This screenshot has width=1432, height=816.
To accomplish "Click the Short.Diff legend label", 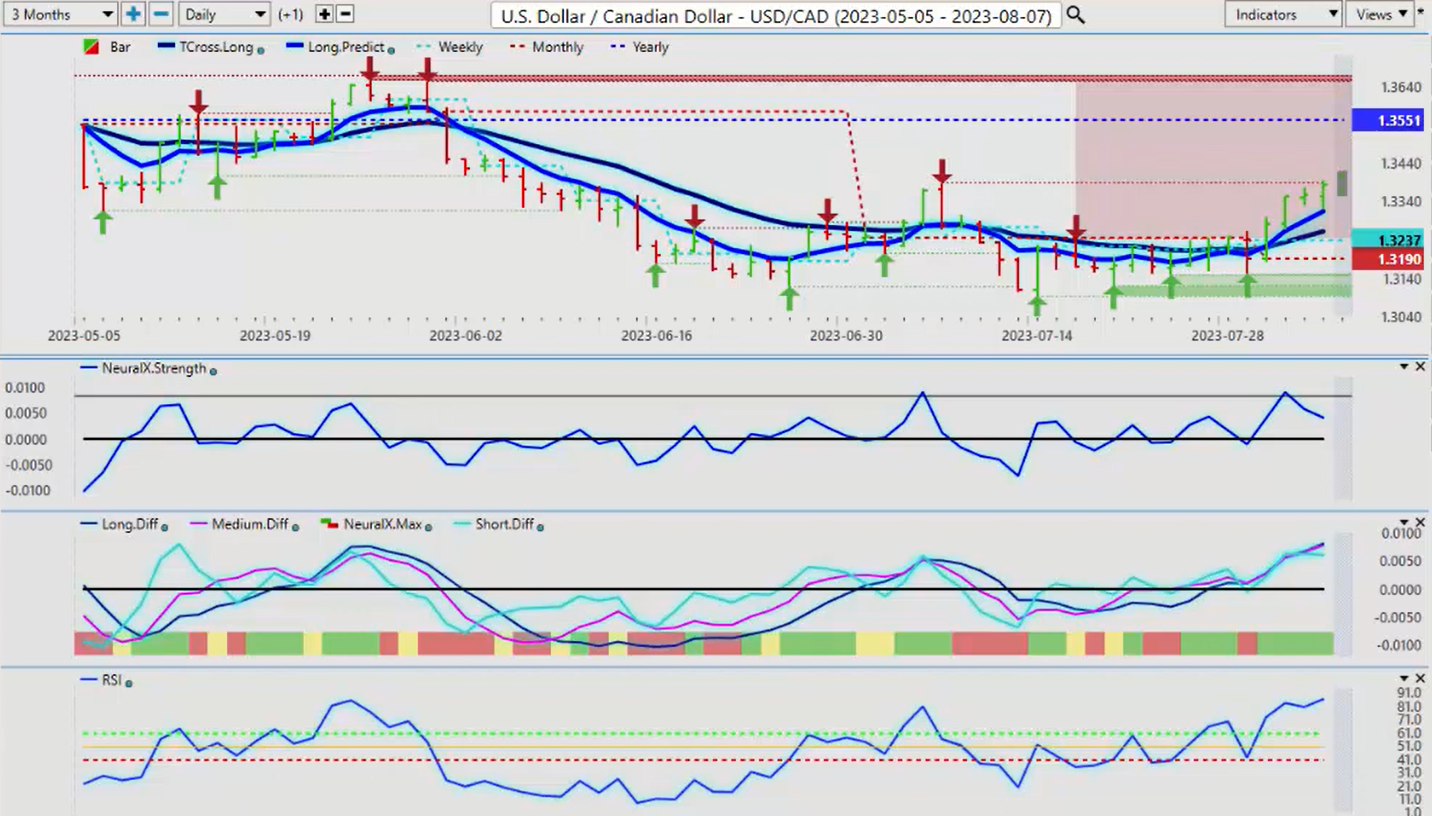I will click(504, 524).
